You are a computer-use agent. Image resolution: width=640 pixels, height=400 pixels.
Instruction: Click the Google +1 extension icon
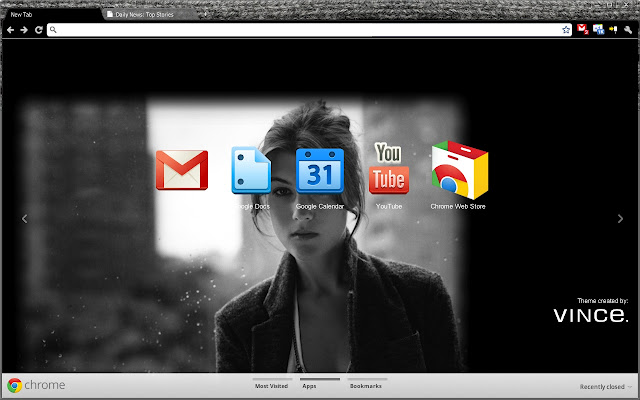pyautogui.click(x=597, y=30)
